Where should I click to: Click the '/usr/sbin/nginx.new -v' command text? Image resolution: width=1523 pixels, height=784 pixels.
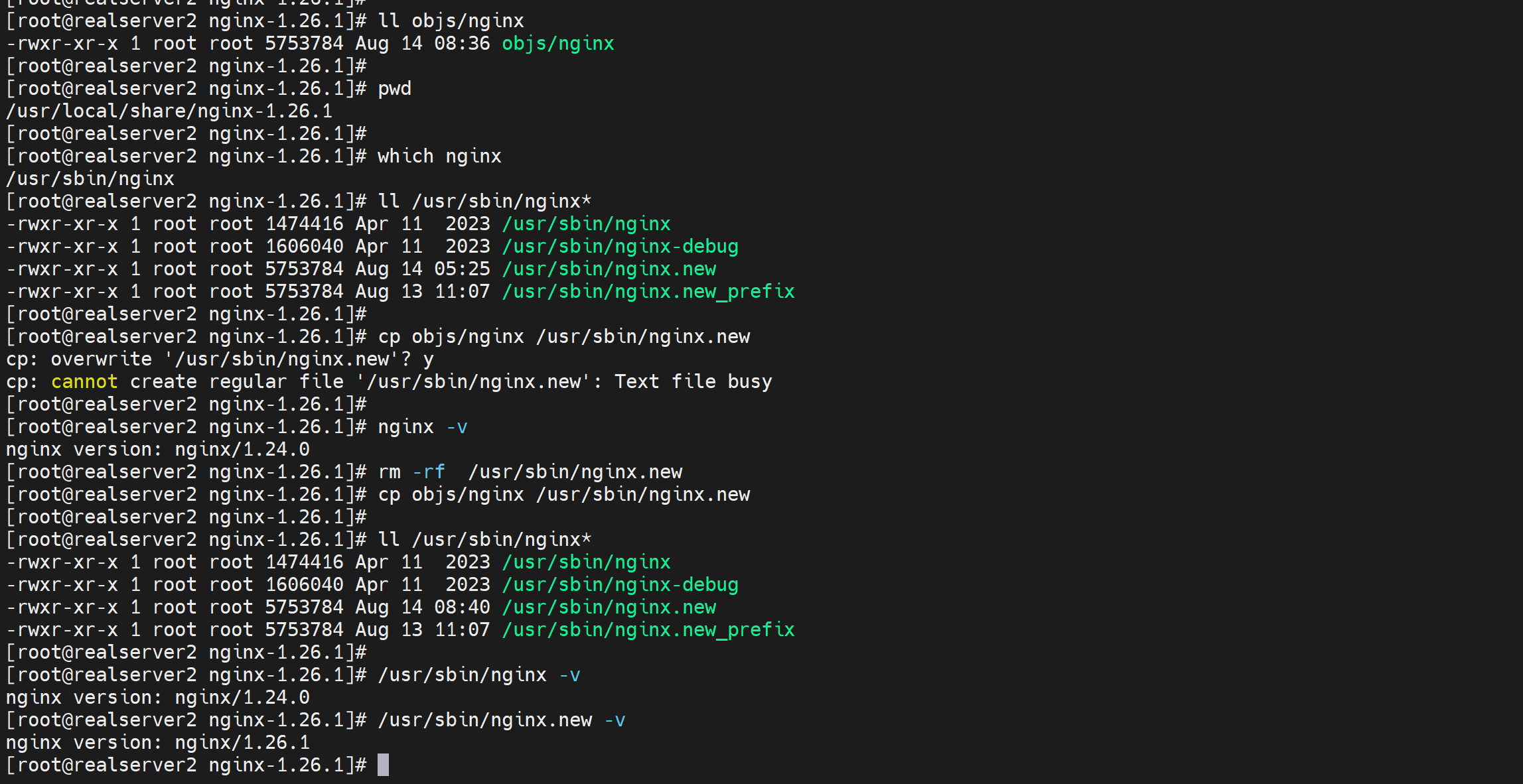click(x=485, y=720)
